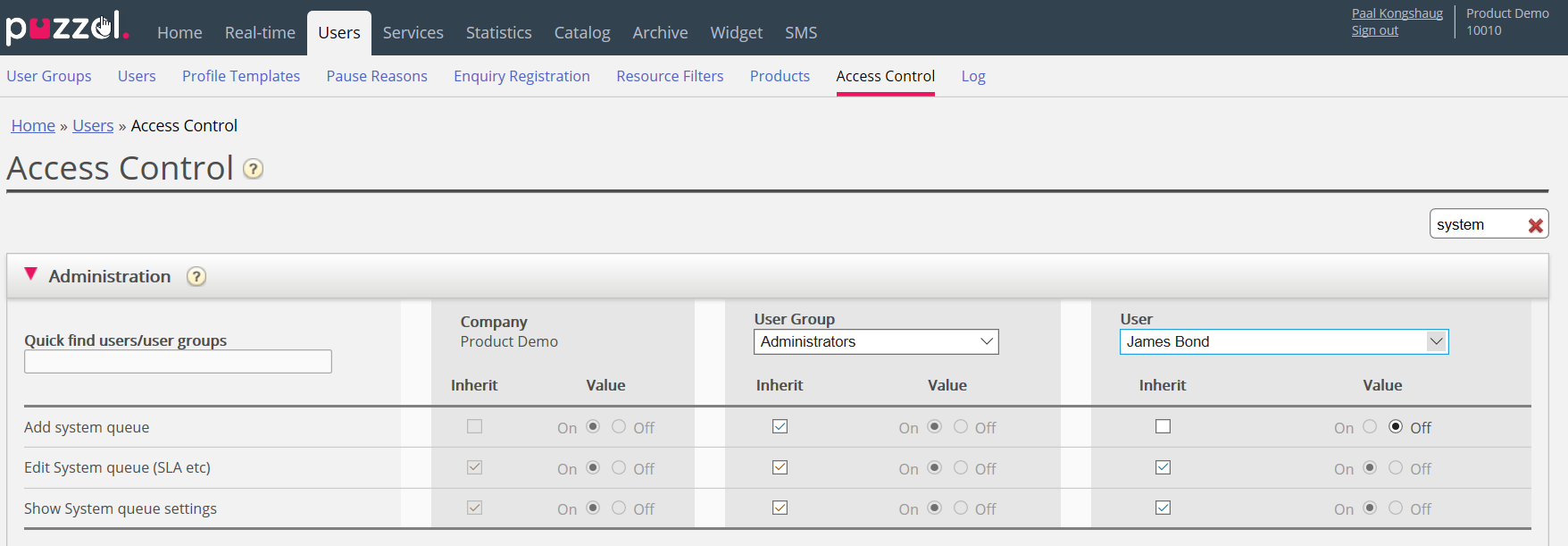Uncheck User Group Inherit for Add system queue
This screenshot has width=1568, height=546.
[x=780, y=427]
